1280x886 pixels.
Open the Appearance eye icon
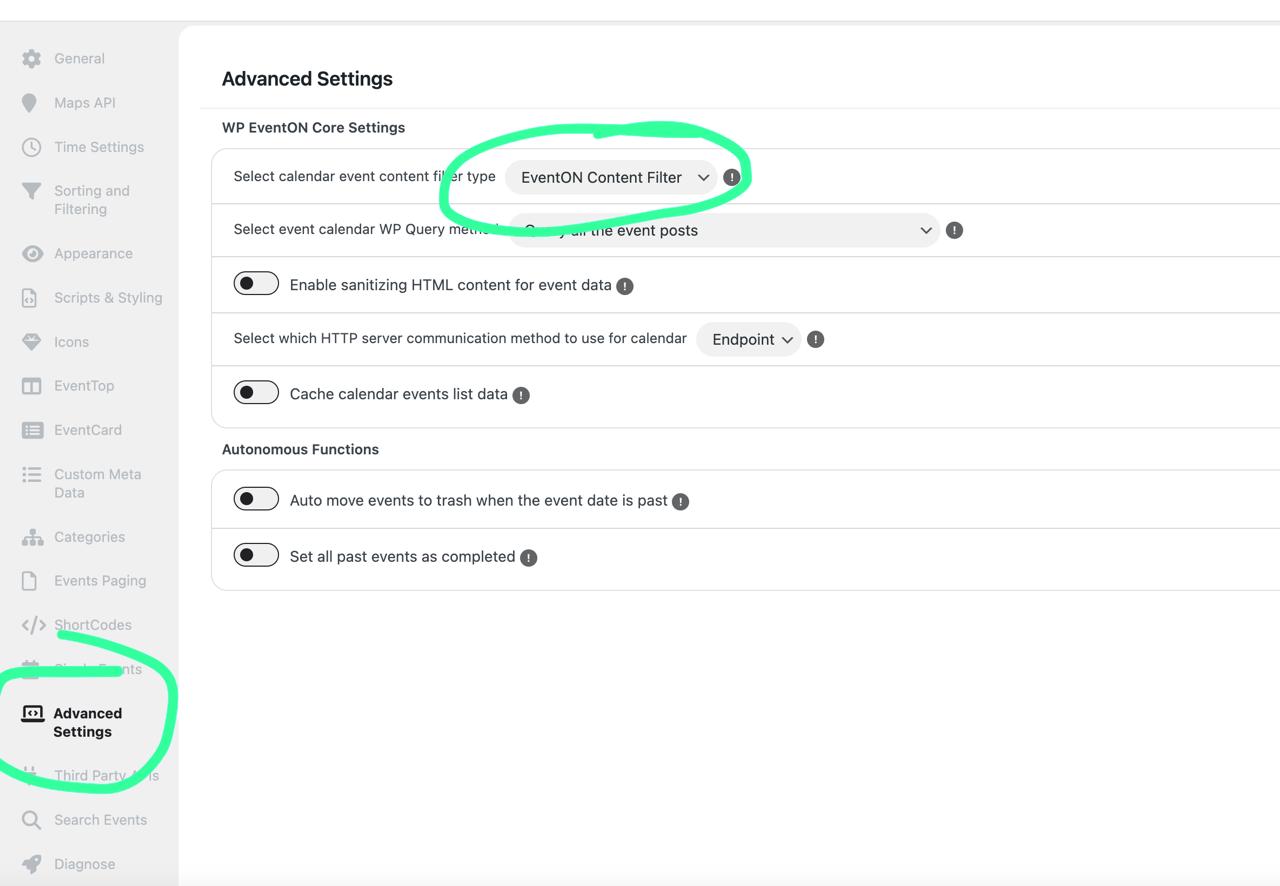(32, 254)
